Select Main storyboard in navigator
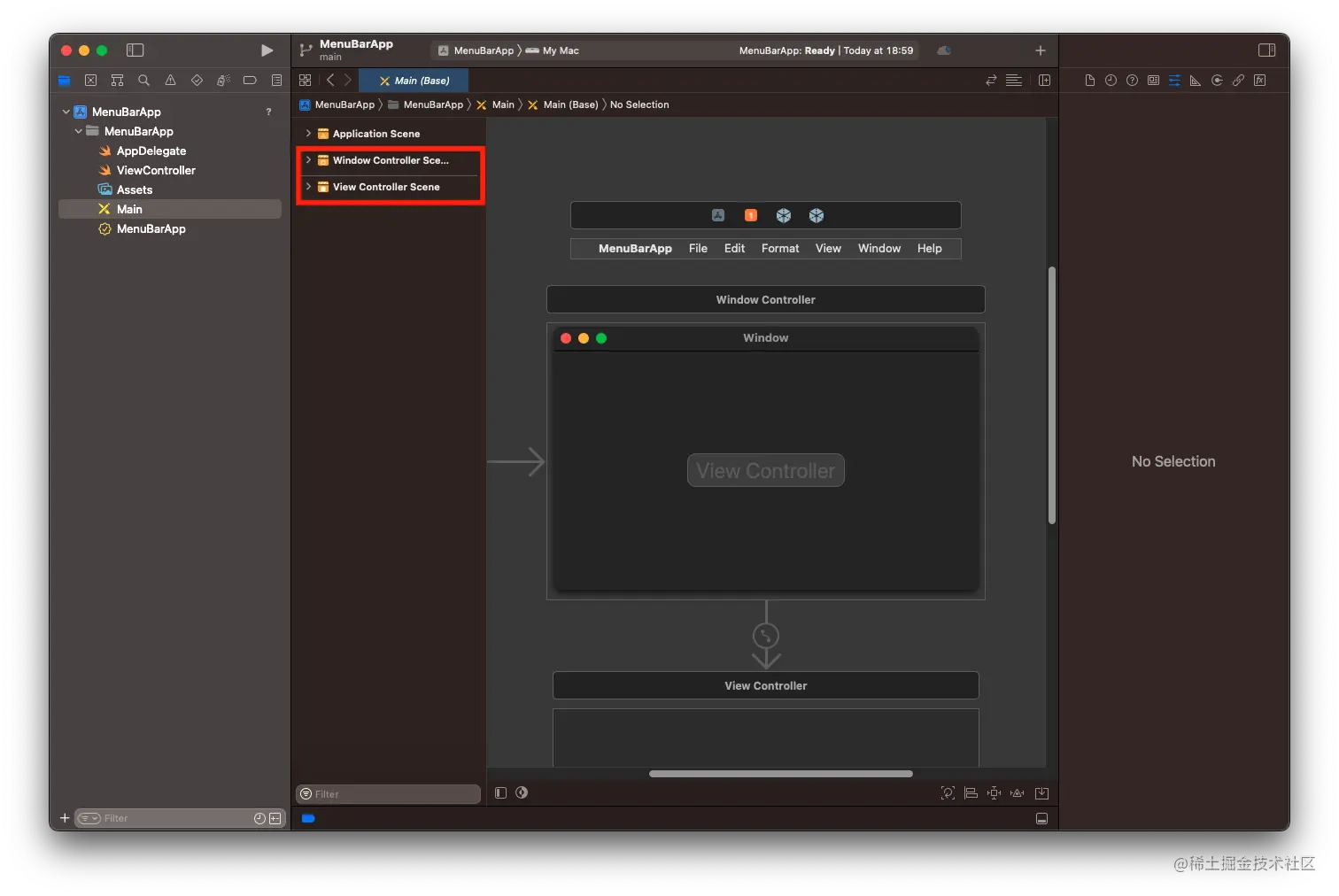The width and height of the screenshot is (1339, 896). coord(170,209)
